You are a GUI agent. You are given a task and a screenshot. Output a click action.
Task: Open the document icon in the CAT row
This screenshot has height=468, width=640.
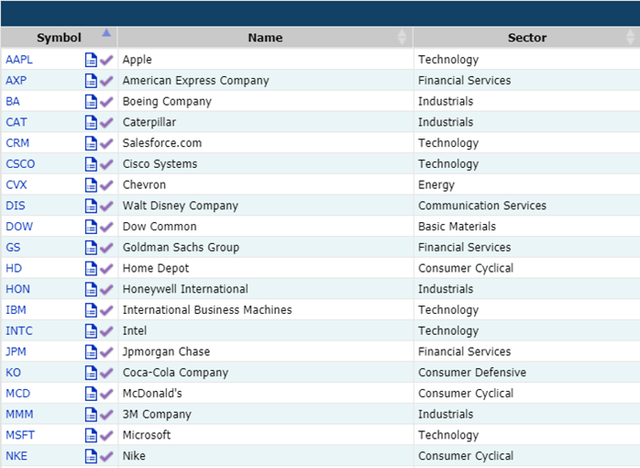91,122
